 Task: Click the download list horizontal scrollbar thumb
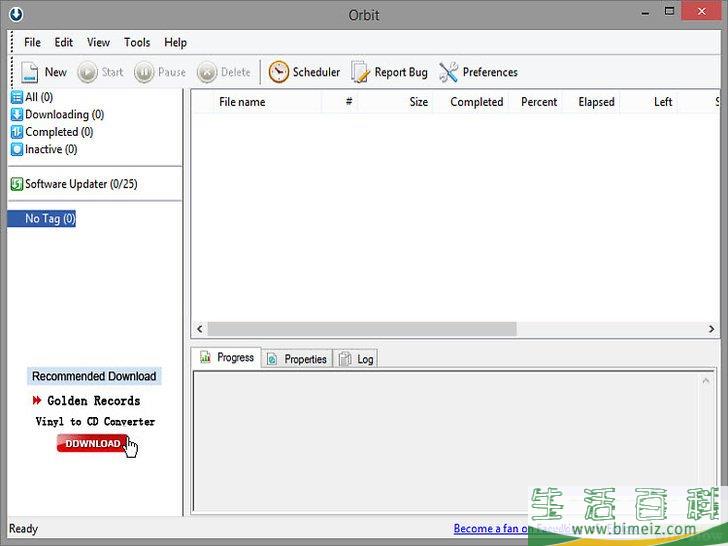[x=362, y=329]
